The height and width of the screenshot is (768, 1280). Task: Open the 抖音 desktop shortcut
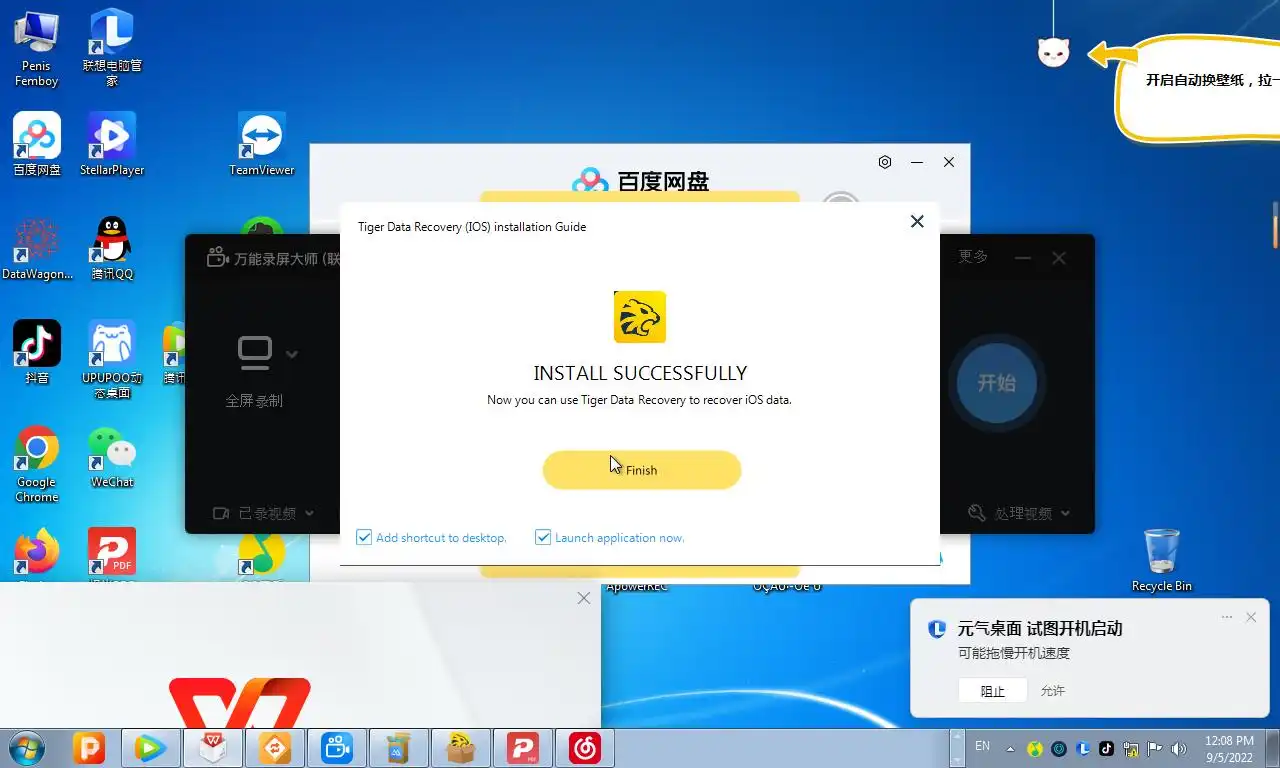tap(37, 353)
